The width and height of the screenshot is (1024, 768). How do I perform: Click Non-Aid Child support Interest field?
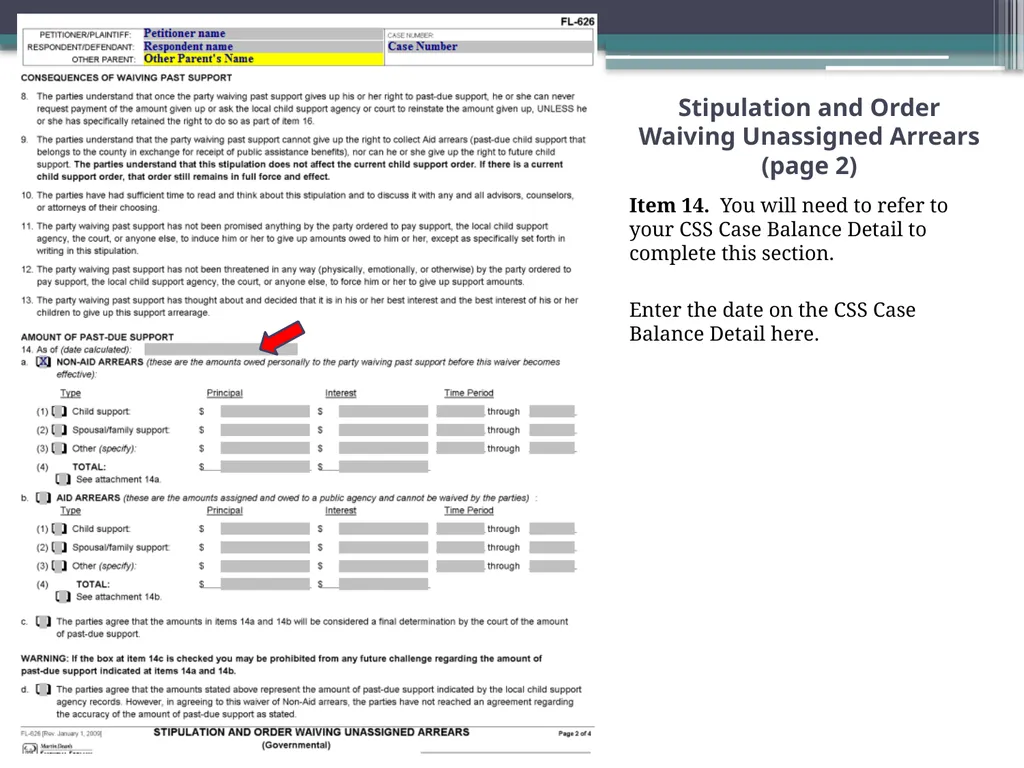pyautogui.click(x=383, y=412)
